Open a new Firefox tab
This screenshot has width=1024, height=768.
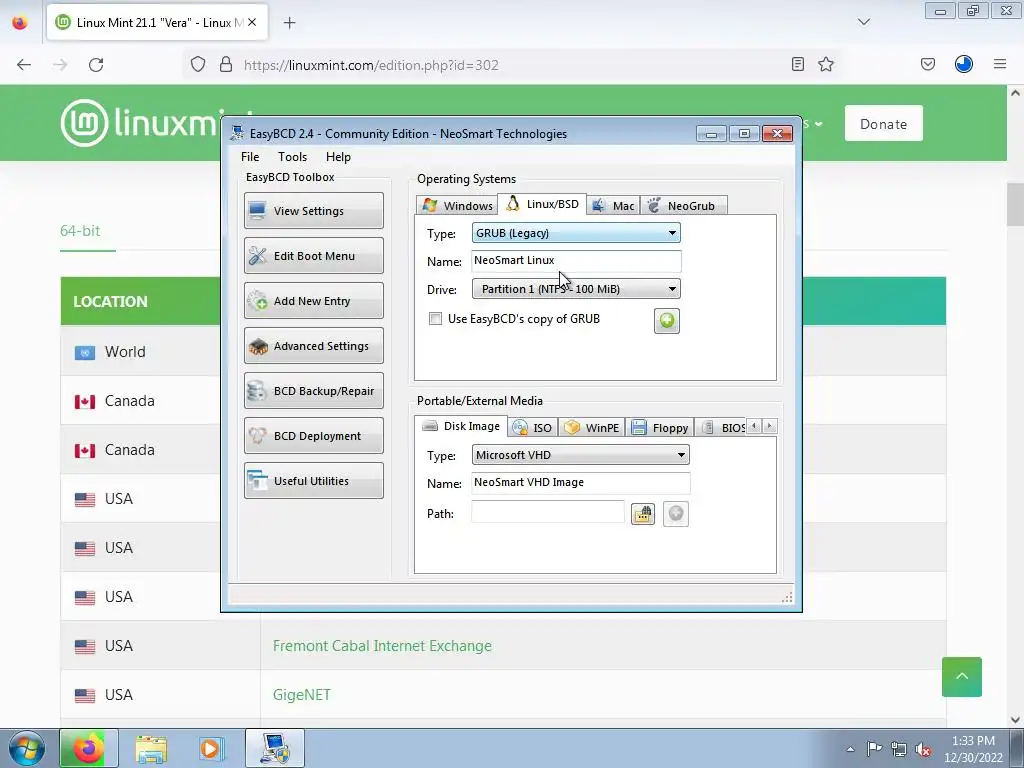click(x=289, y=23)
